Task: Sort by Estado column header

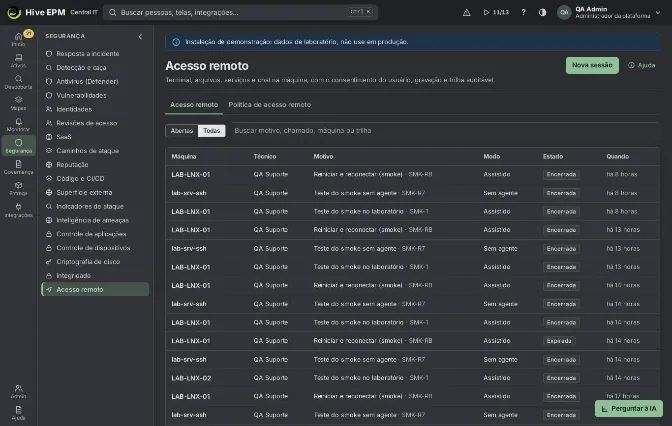Action: point(553,156)
